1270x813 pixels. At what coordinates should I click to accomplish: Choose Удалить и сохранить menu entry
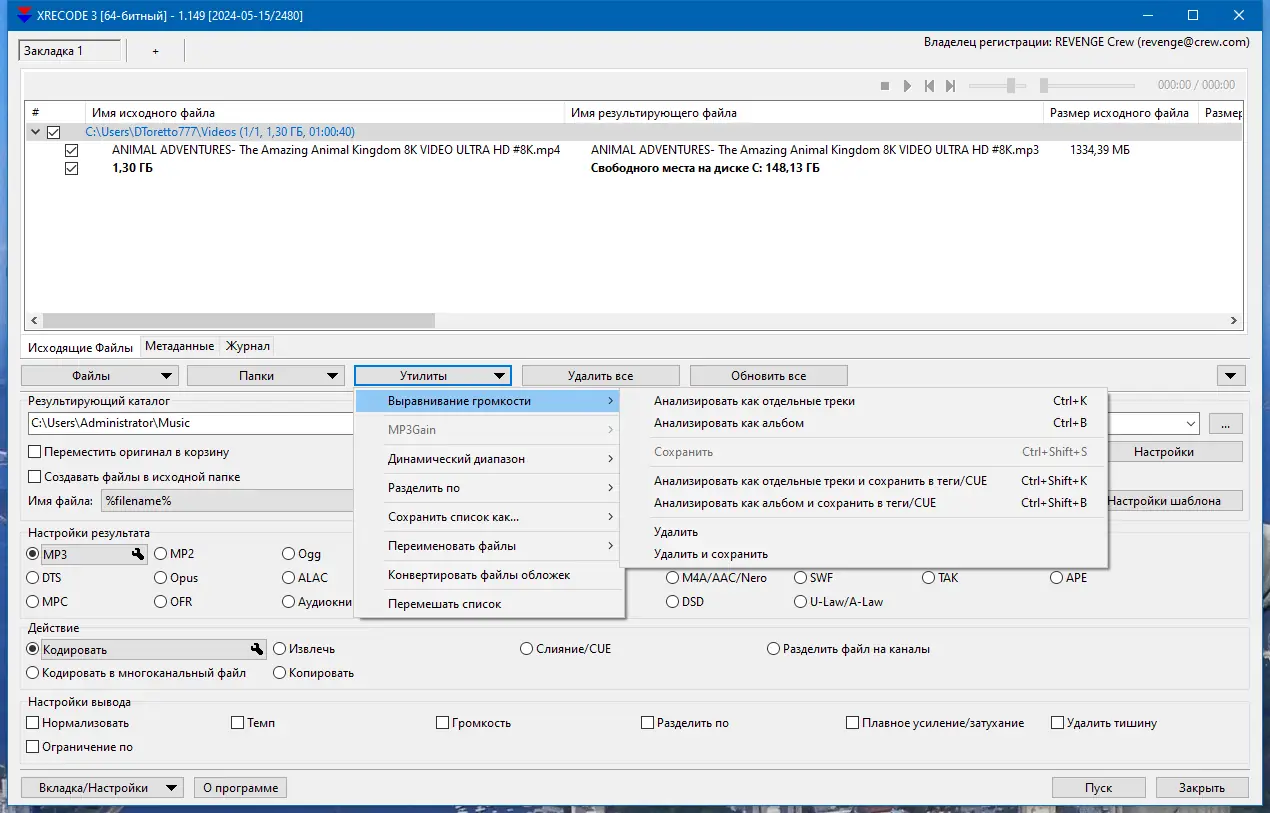click(x=864, y=554)
